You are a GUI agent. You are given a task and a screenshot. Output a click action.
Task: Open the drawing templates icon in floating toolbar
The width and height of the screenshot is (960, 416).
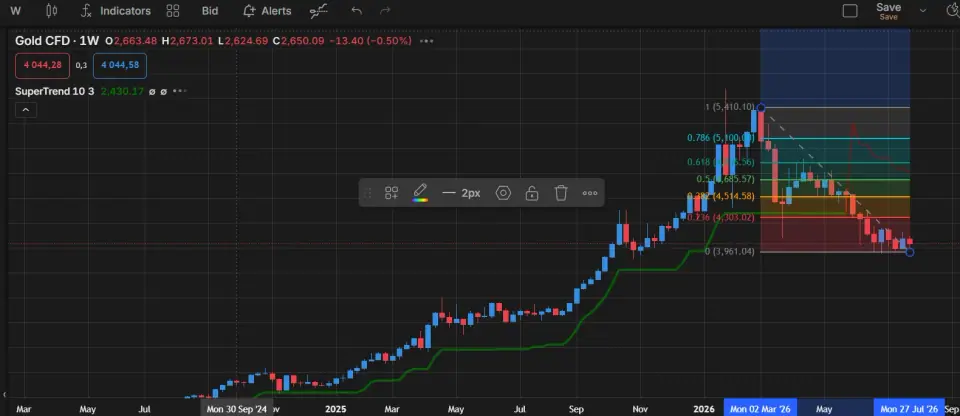(391, 194)
